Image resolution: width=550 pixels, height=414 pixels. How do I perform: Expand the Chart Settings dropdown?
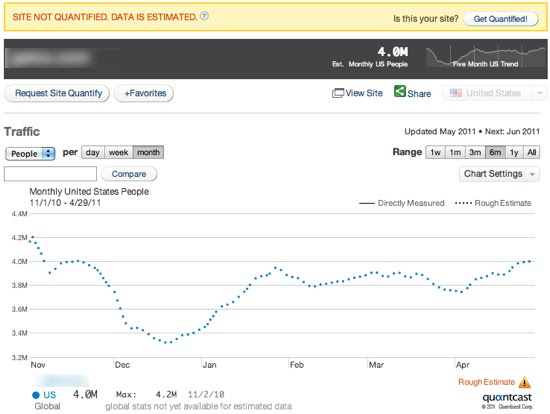coord(499,174)
